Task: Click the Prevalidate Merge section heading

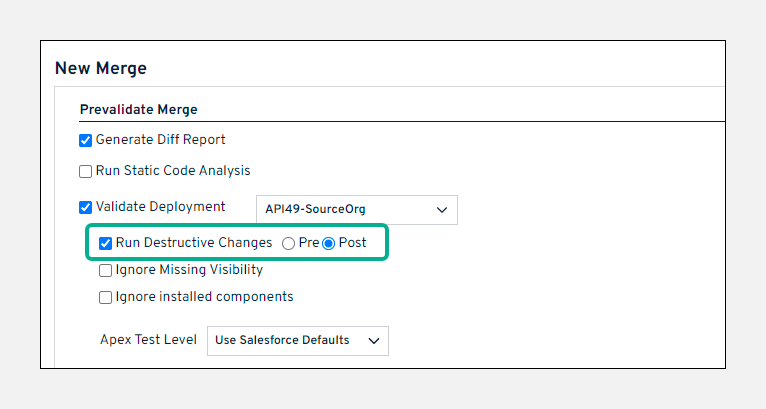Action: pos(138,109)
